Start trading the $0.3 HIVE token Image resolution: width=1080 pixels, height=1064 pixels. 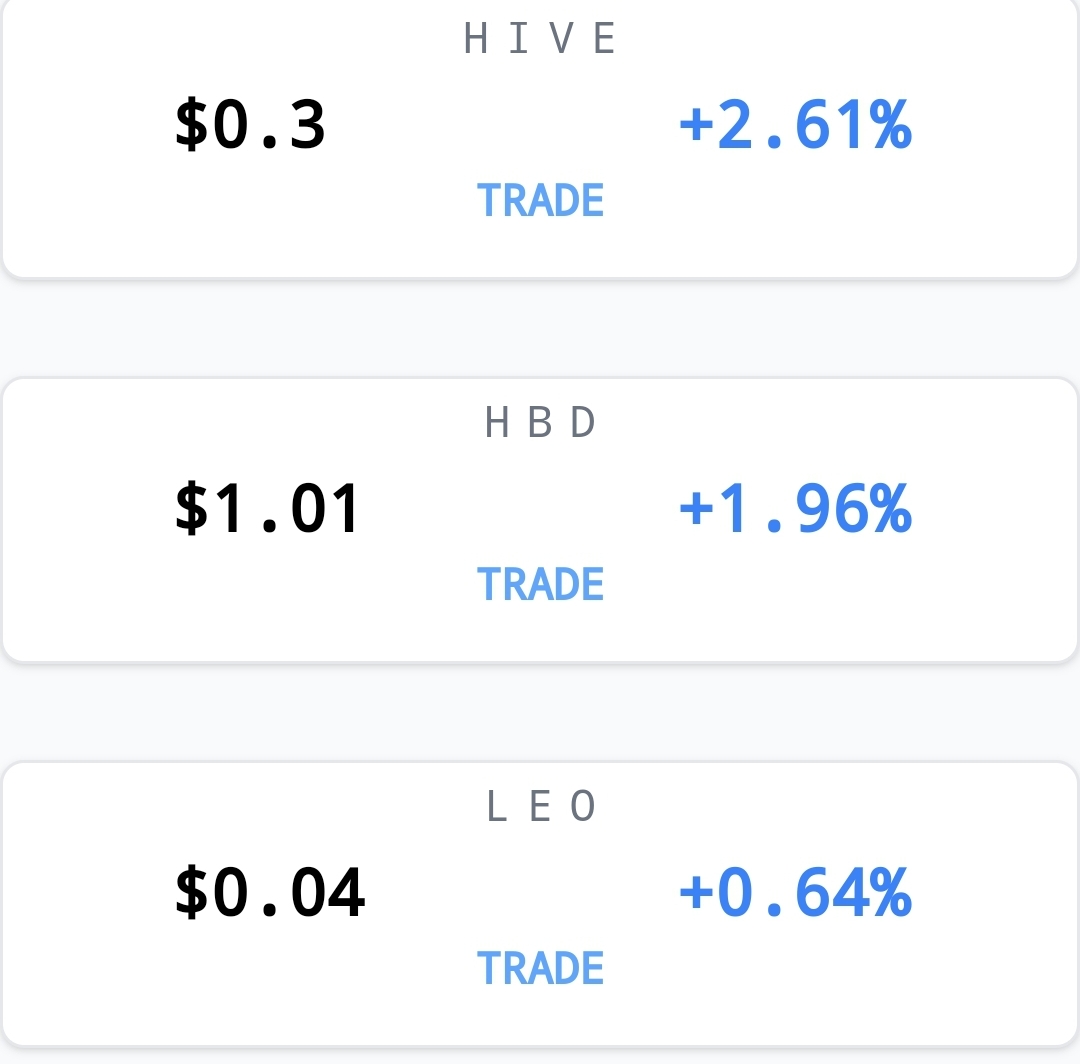[x=540, y=200]
